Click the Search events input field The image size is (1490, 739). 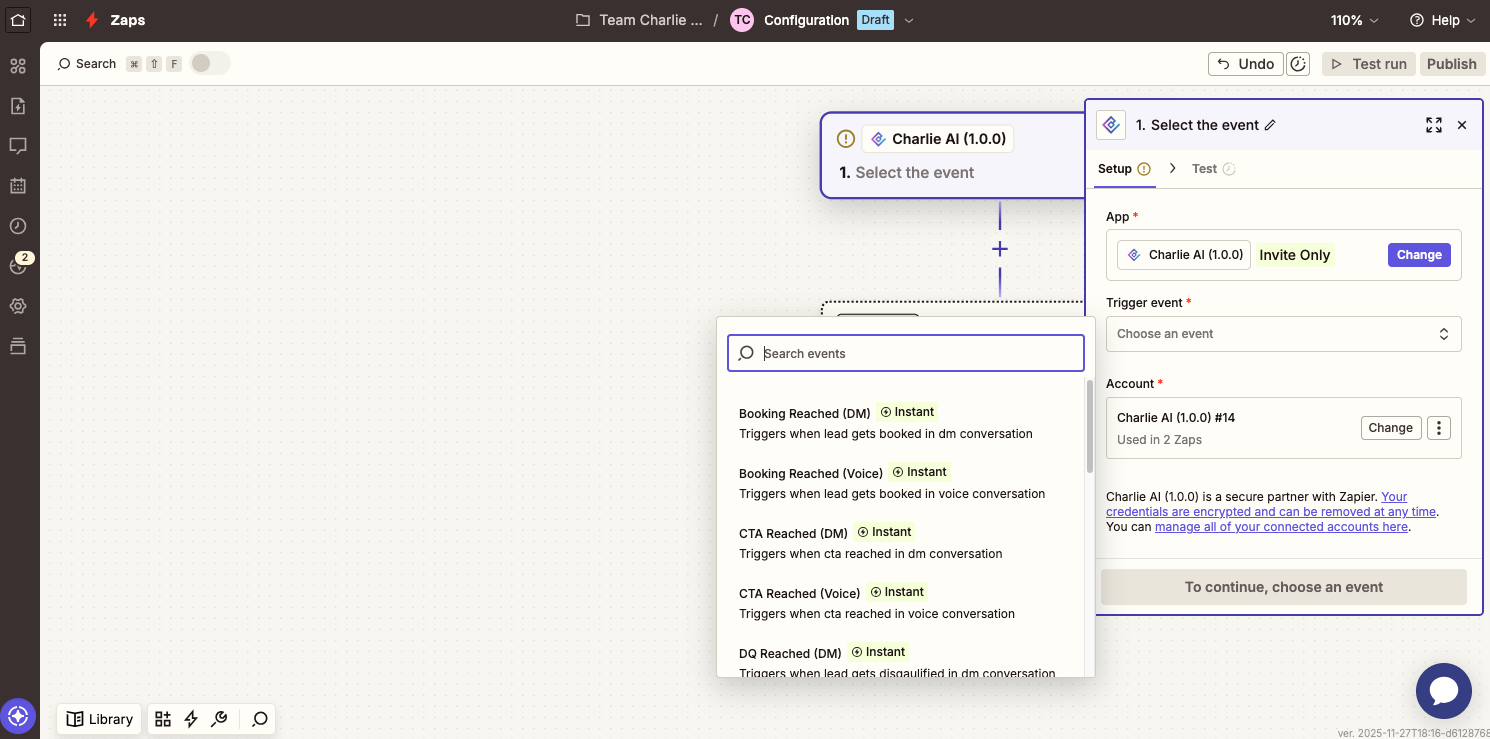(906, 353)
